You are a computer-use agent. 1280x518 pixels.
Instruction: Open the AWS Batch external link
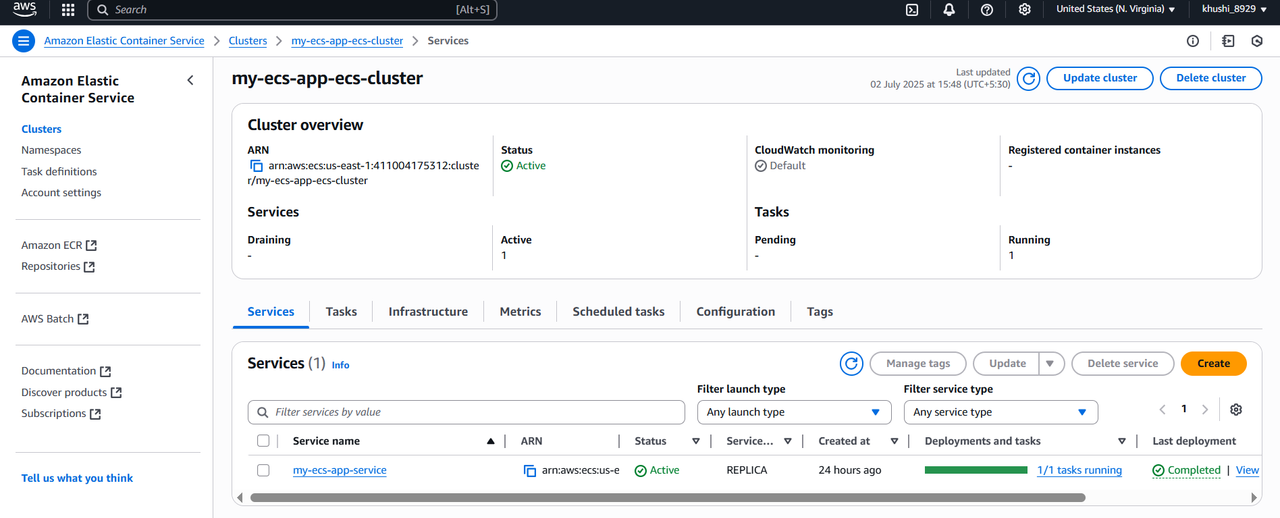click(55, 319)
